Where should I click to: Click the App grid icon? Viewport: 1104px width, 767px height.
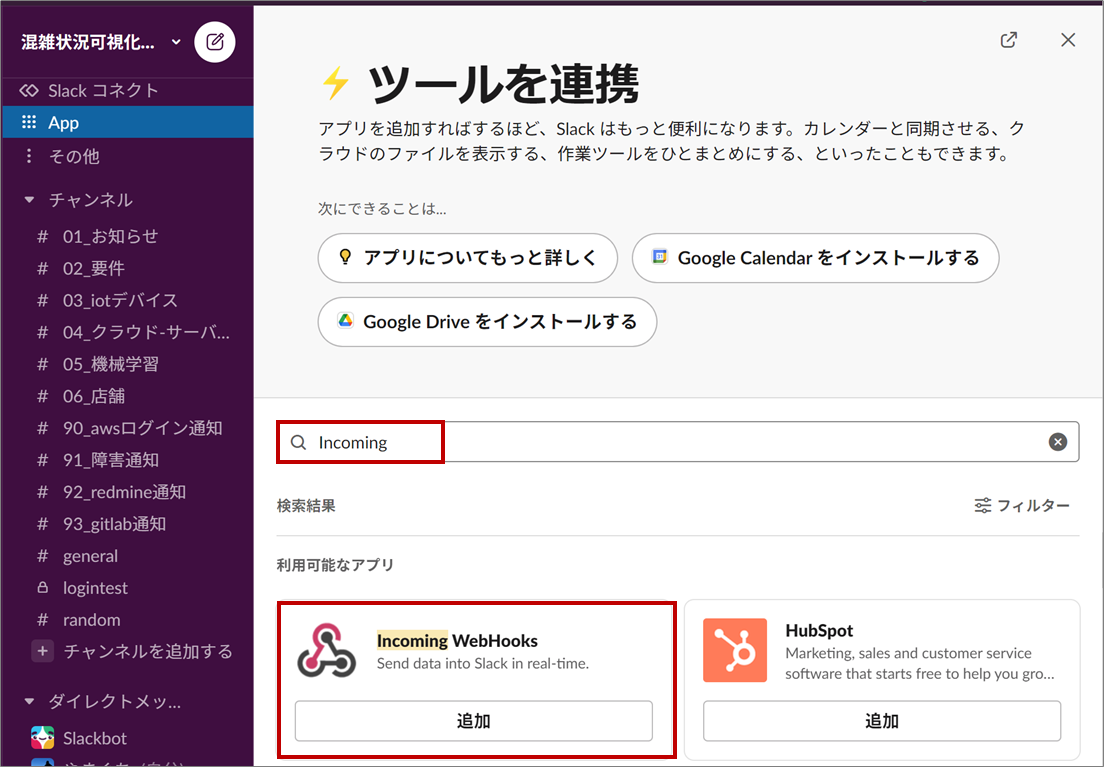tap(29, 122)
